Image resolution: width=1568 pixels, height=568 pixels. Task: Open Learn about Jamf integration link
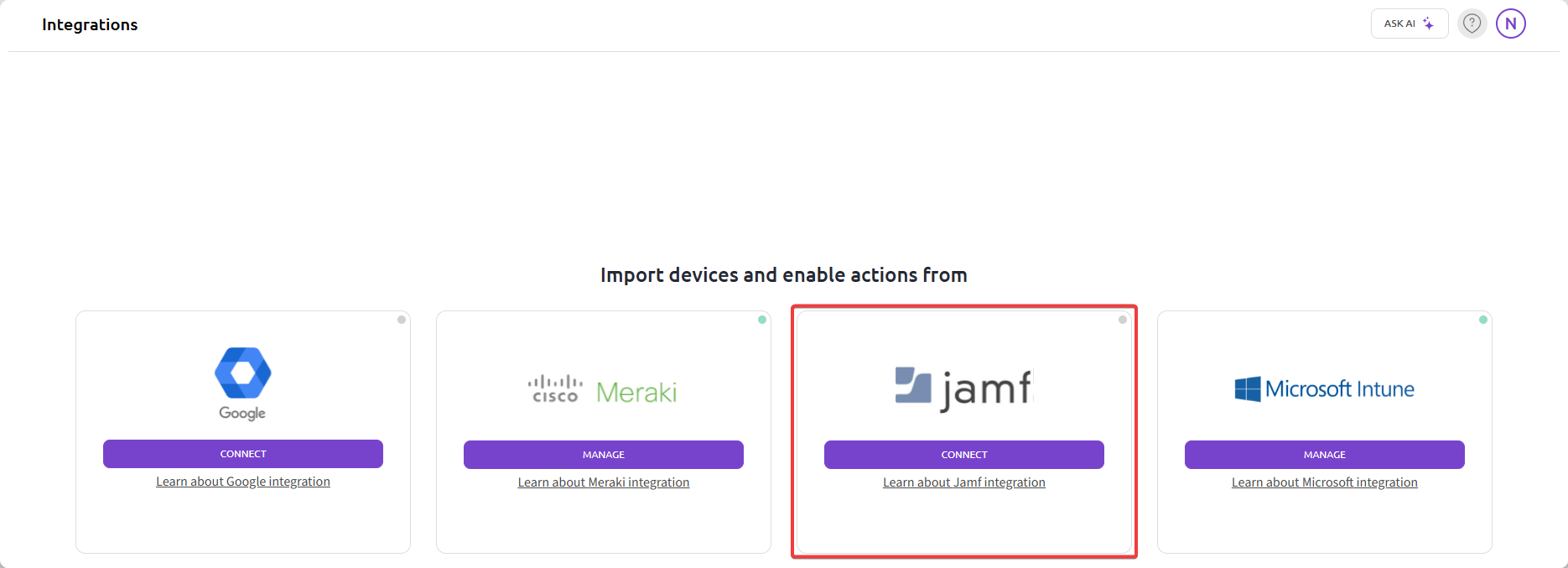(963, 482)
